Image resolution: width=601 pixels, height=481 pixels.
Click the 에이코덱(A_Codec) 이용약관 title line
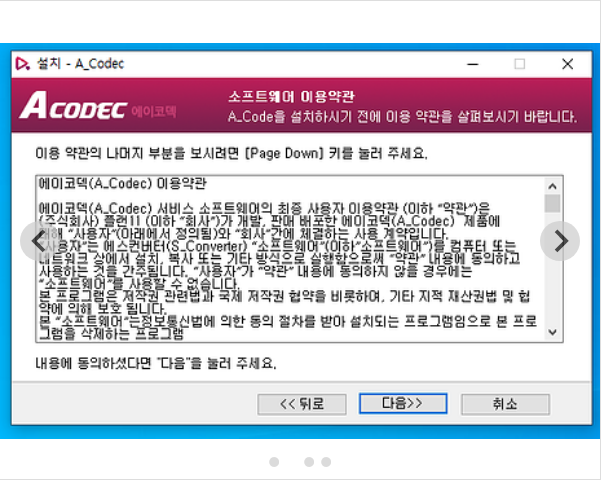coord(123,184)
